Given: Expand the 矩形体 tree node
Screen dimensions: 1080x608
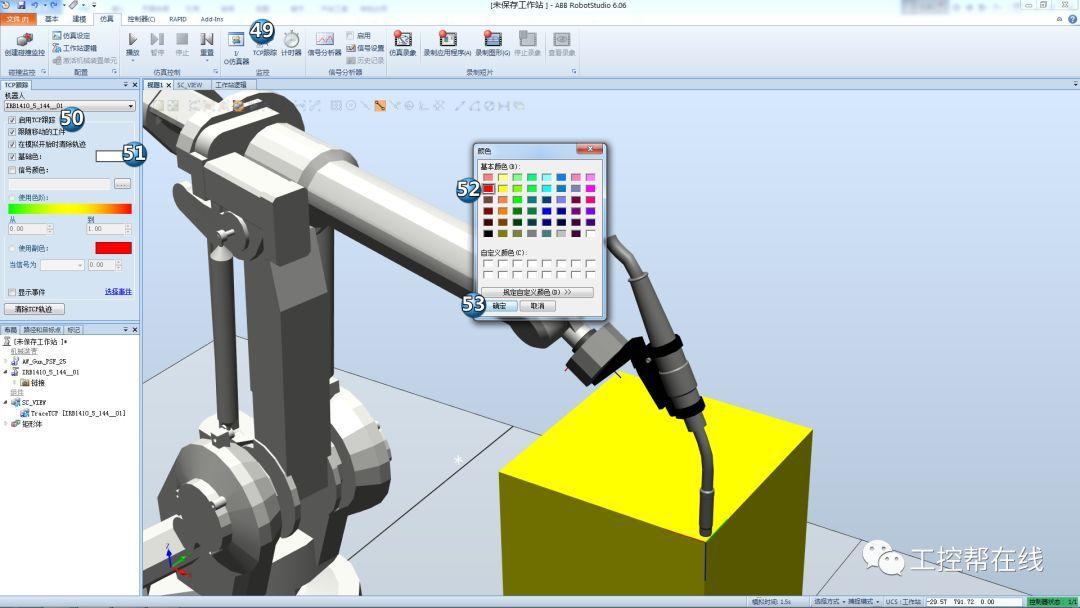Looking at the screenshot, I should pyautogui.click(x=7, y=423).
